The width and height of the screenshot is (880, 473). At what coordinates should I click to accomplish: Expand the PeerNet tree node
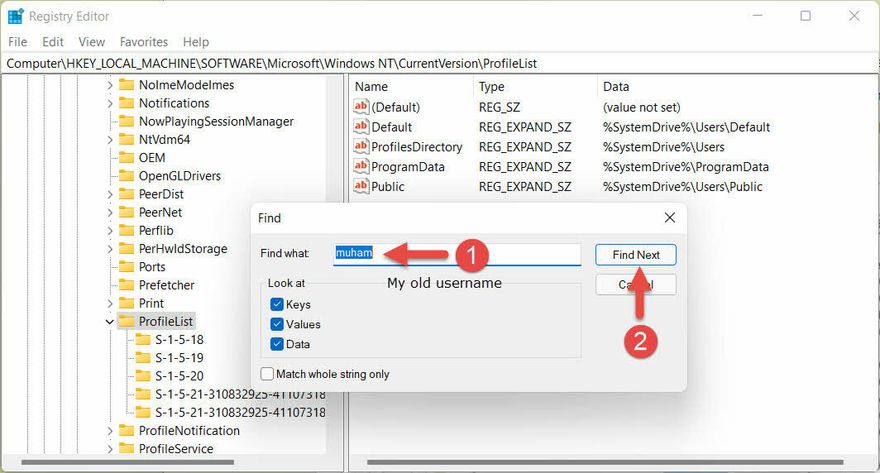[110, 213]
